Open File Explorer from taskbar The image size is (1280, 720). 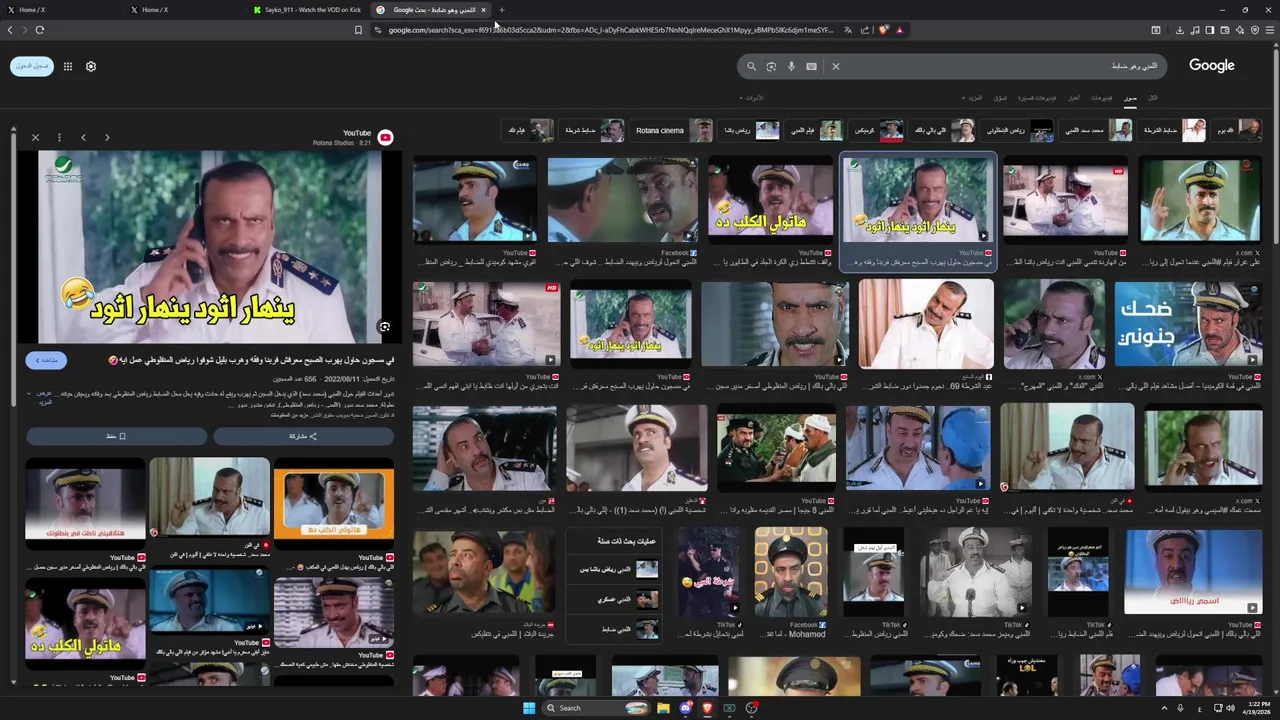663,708
